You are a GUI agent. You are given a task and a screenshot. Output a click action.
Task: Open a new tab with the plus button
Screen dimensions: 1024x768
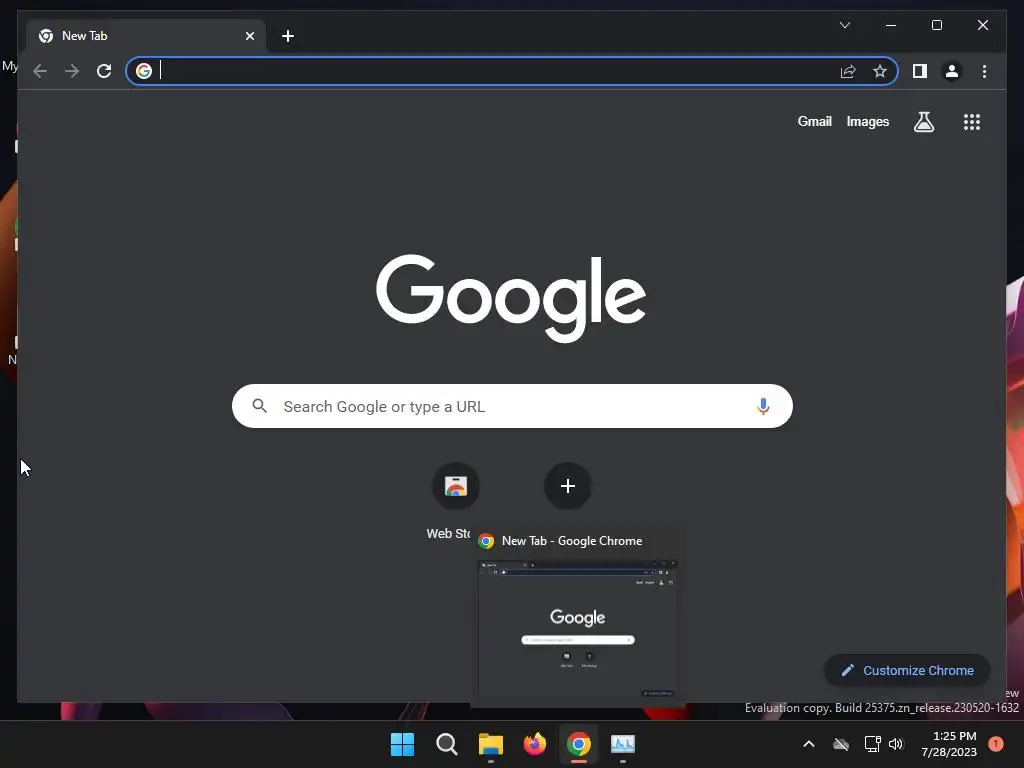coord(288,36)
